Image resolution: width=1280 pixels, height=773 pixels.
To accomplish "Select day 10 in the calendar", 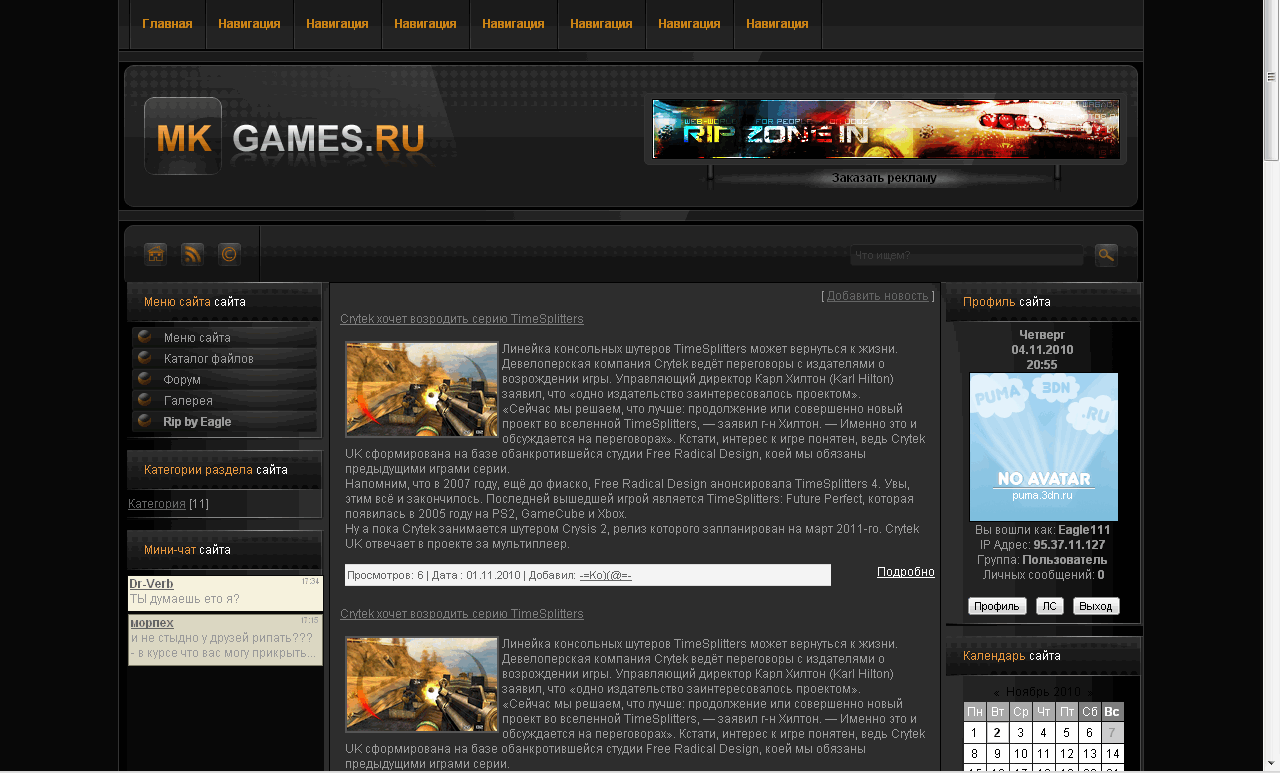I will coord(1020,754).
